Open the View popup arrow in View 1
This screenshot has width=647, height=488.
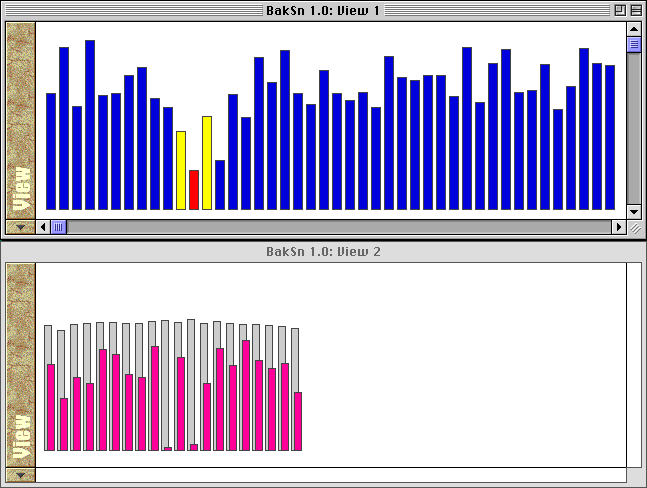pos(20,227)
